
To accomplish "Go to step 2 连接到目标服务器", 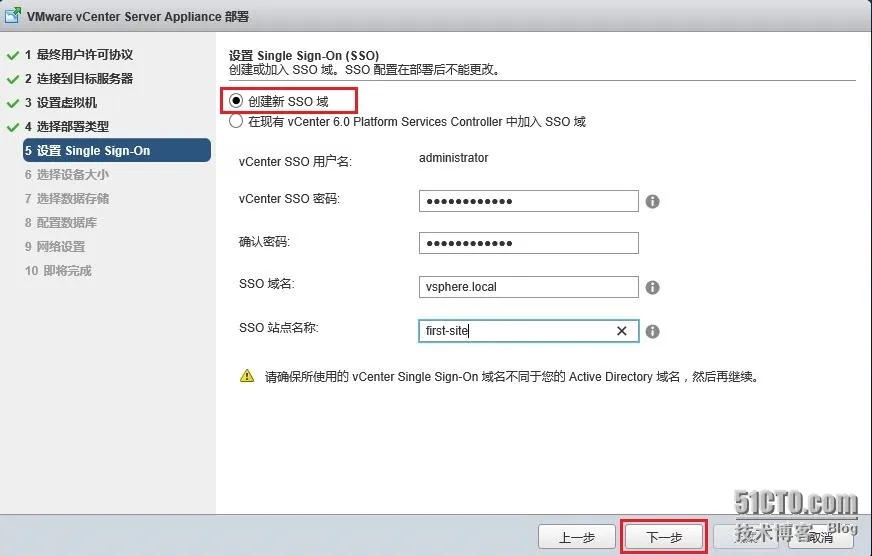I will tap(78, 78).
